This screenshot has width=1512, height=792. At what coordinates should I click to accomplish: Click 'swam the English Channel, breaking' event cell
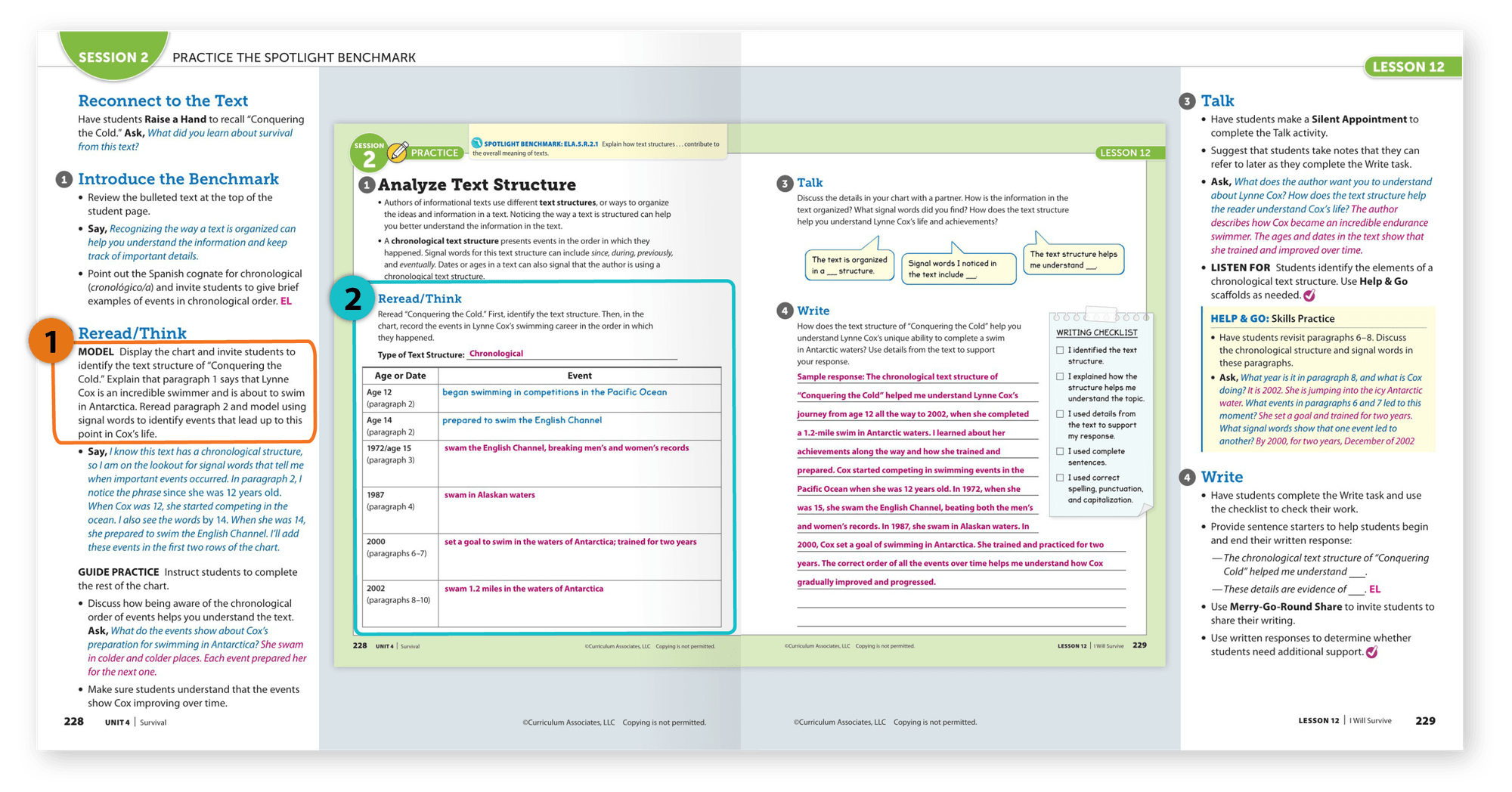[x=579, y=463]
